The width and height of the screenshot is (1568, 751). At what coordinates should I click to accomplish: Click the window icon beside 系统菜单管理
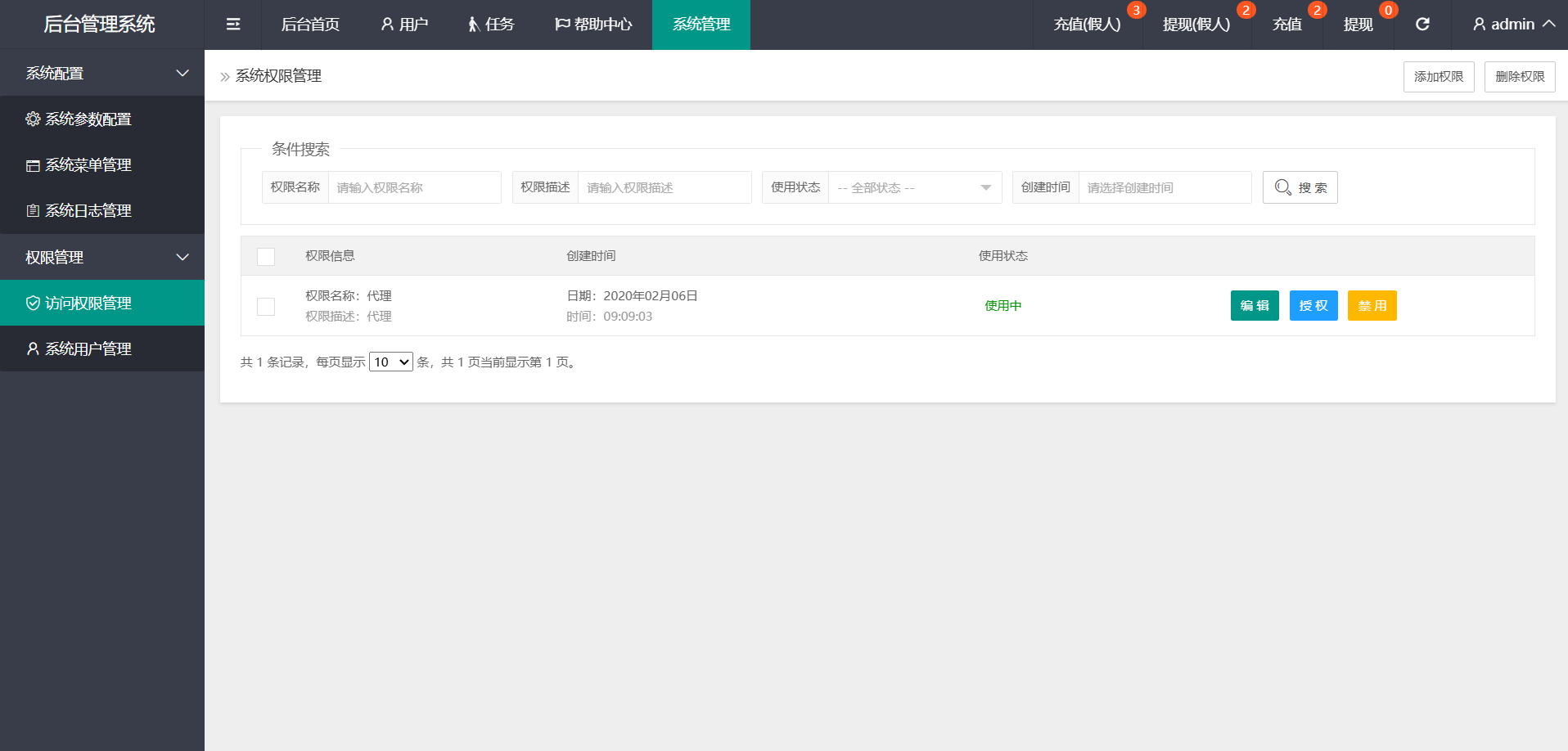point(33,165)
